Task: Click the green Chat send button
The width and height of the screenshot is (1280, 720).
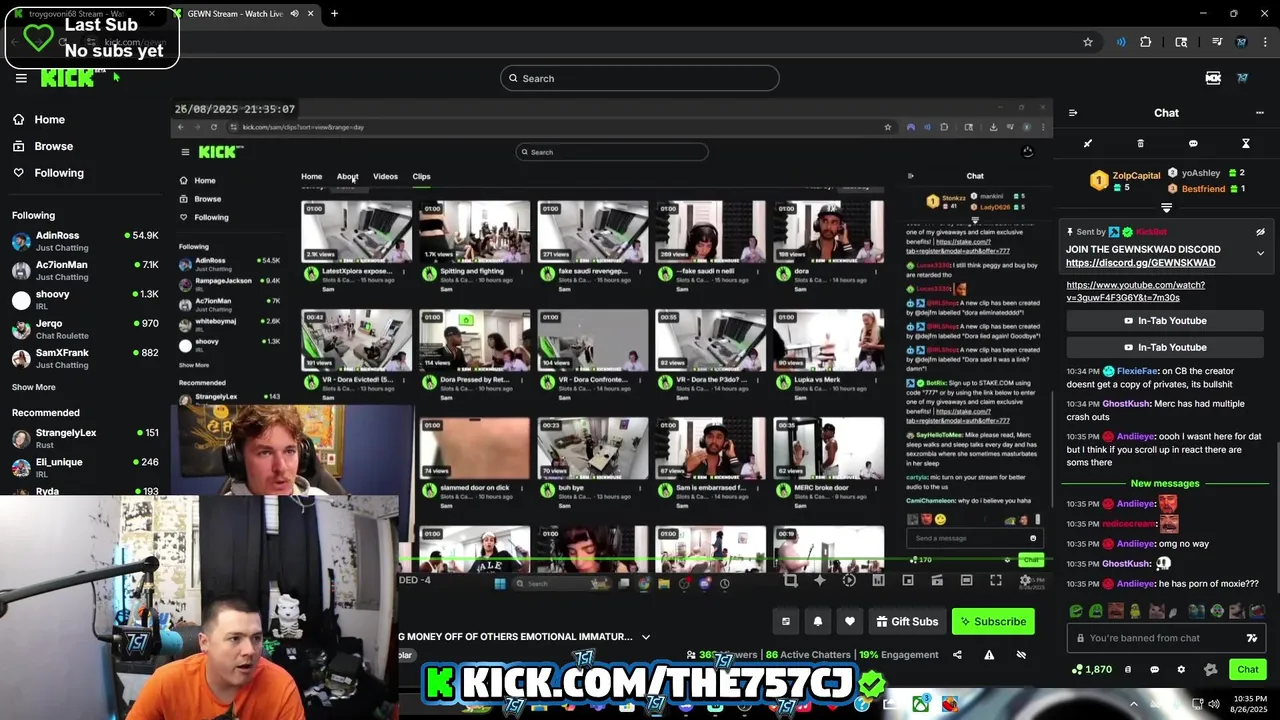Action: [x=1248, y=669]
